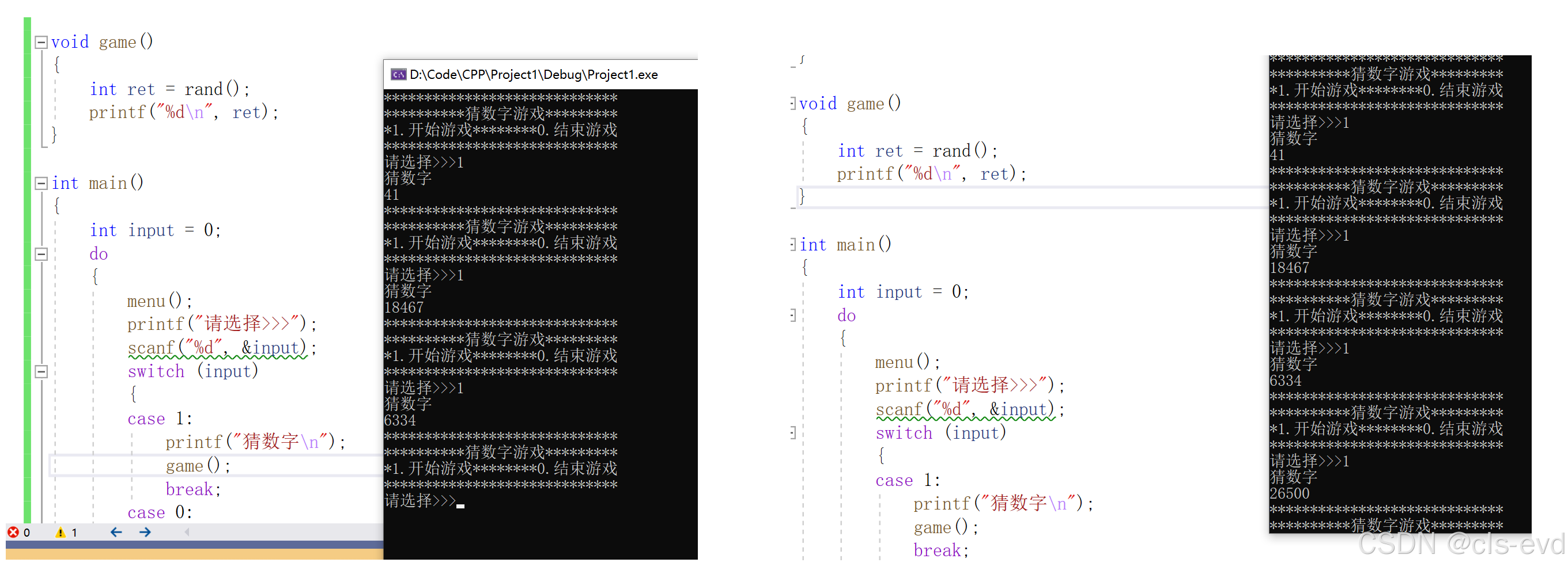This screenshot has height=570, width=1568.
Task: Click the 'do' keyword in right editor
Action: (847, 316)
